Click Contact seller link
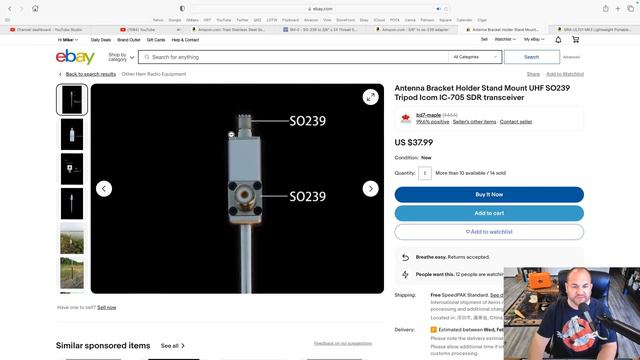Screen dimensions: 640x360 pyautogui.click(x=516, y=122)
